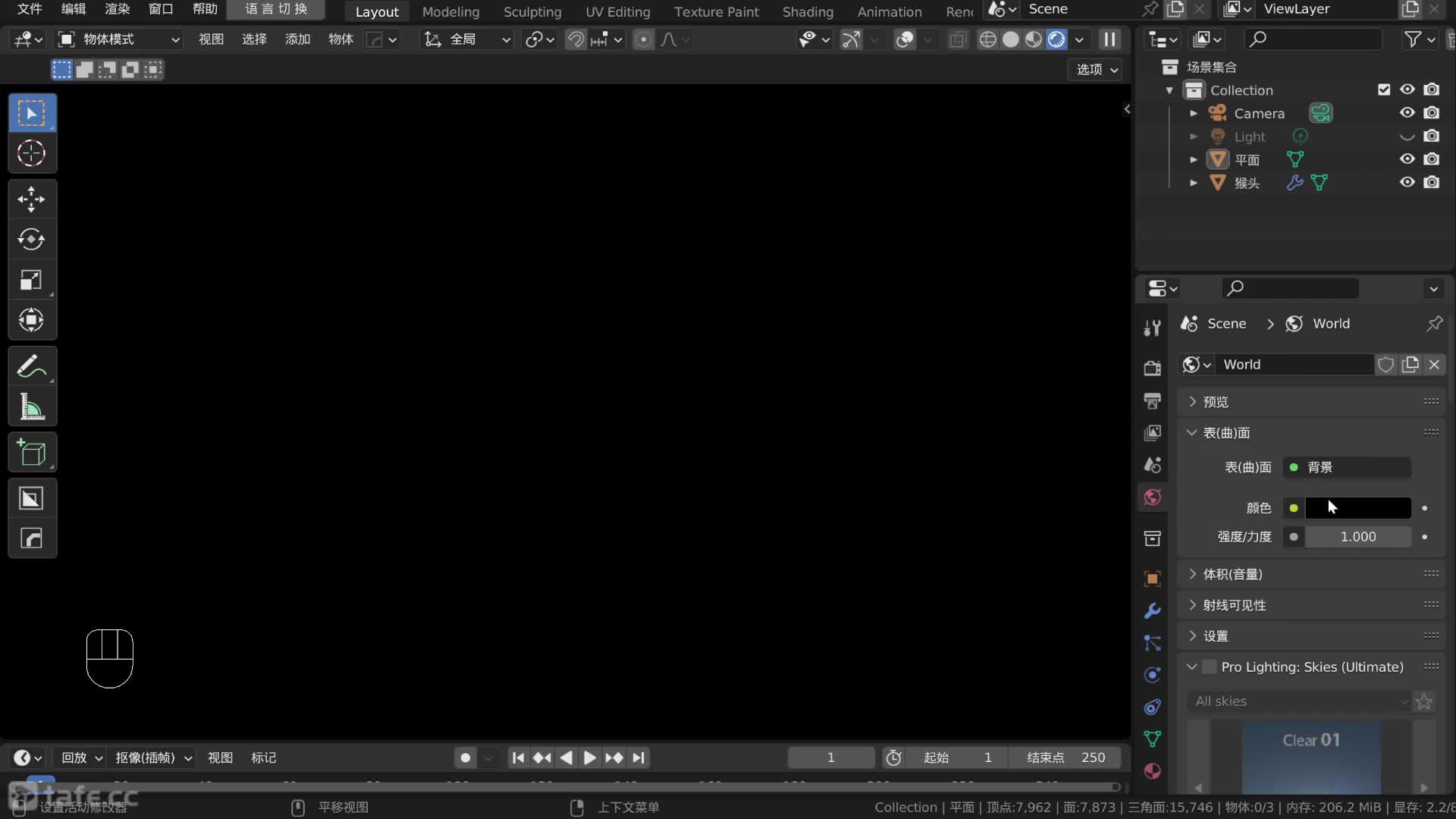
Task: Open the 回放 playback popover
Action: click(80, 758)
